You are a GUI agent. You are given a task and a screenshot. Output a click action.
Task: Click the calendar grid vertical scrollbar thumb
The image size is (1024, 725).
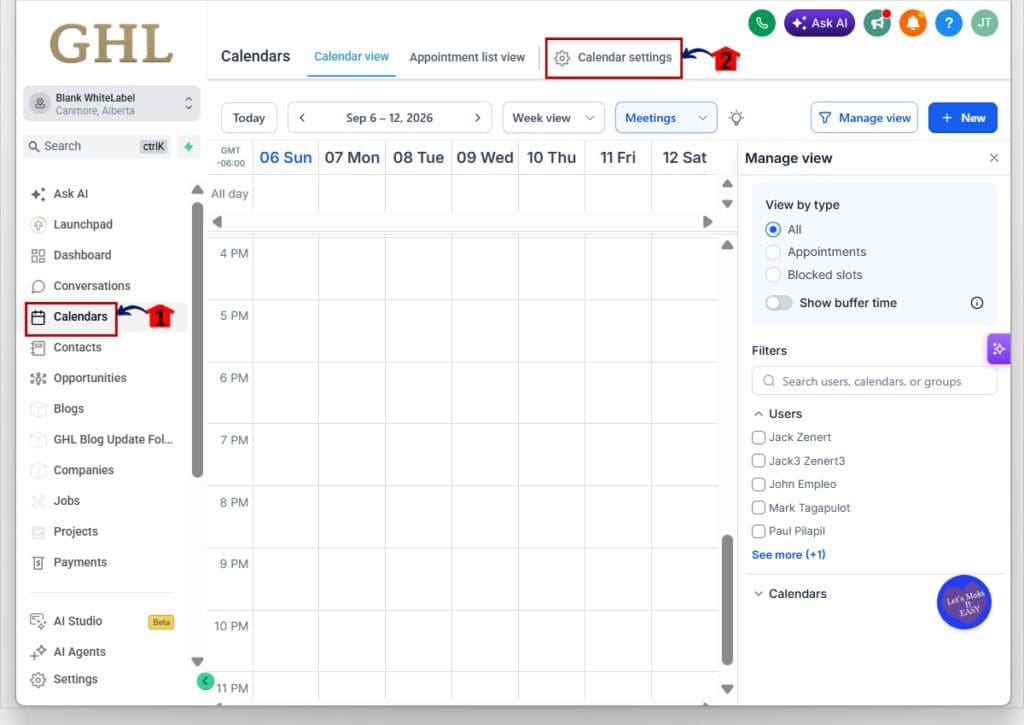point(728,600)
